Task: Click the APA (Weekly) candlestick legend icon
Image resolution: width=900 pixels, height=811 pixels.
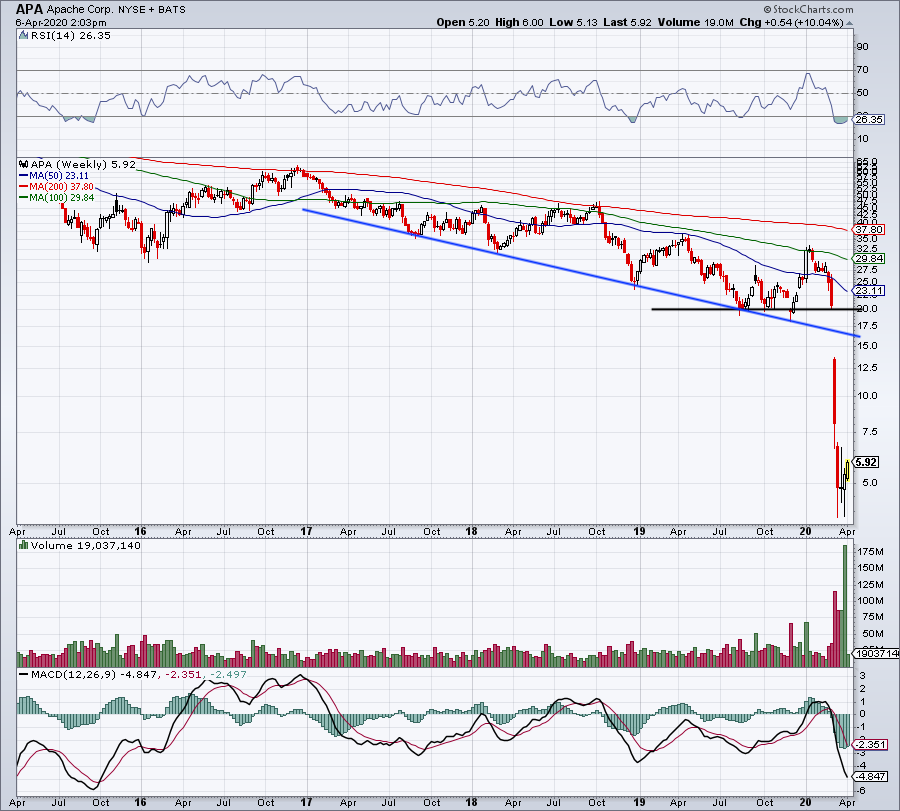Action: point(22,164)
